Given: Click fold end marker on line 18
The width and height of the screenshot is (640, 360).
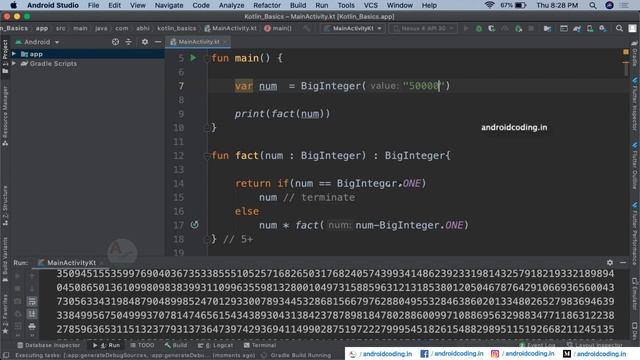Looking at the screenshot, I should click(207, 239).
